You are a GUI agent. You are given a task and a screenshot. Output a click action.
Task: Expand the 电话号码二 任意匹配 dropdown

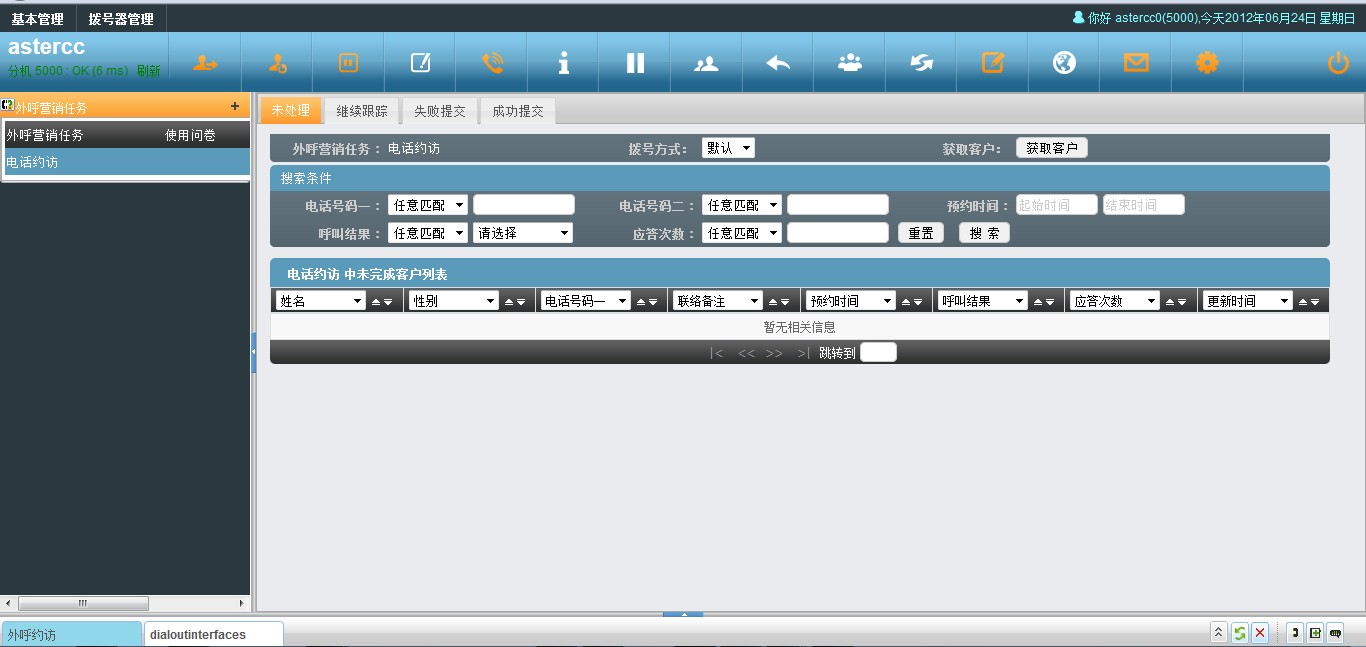pyautogui.click(x=741, y=205)
